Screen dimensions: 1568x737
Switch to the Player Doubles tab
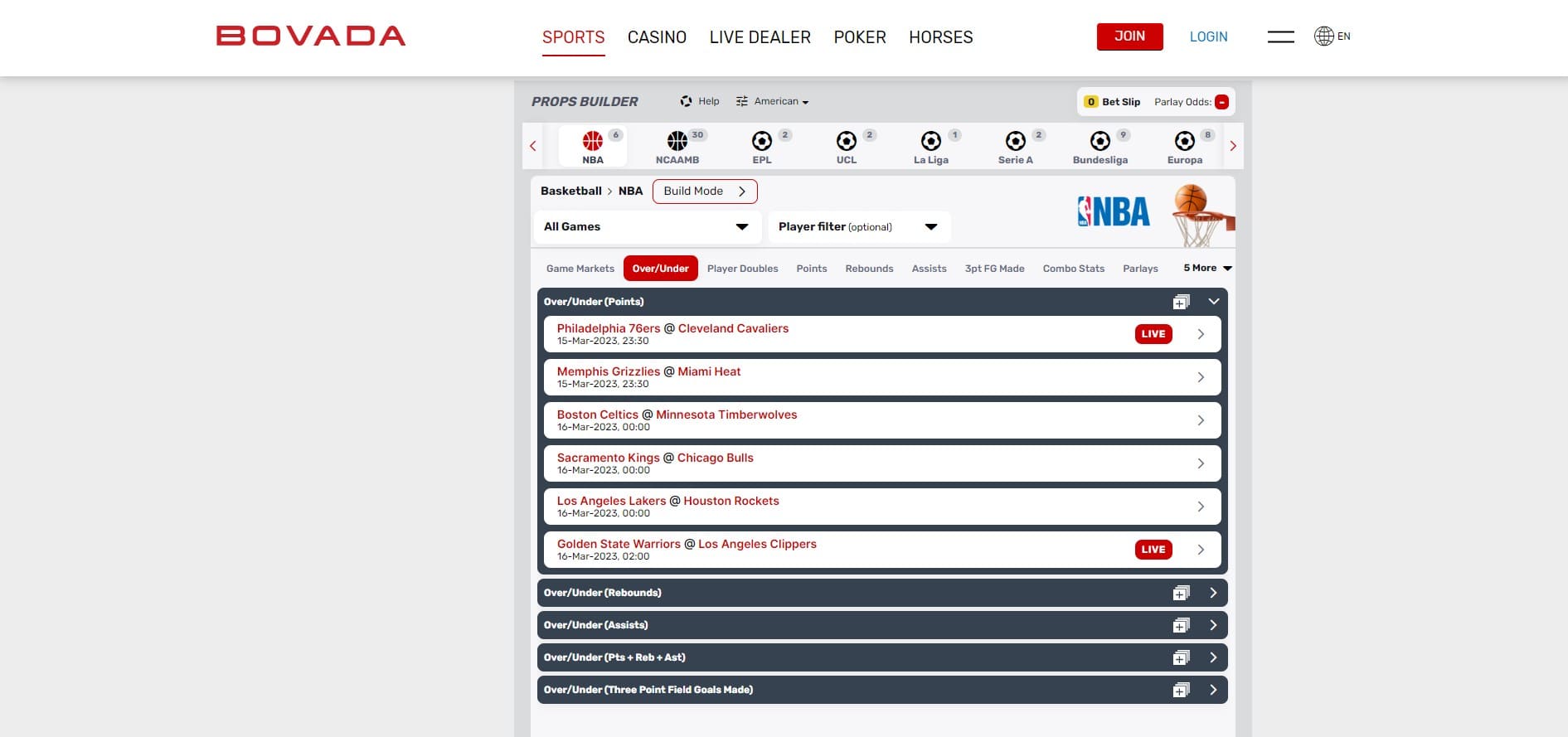743,269
